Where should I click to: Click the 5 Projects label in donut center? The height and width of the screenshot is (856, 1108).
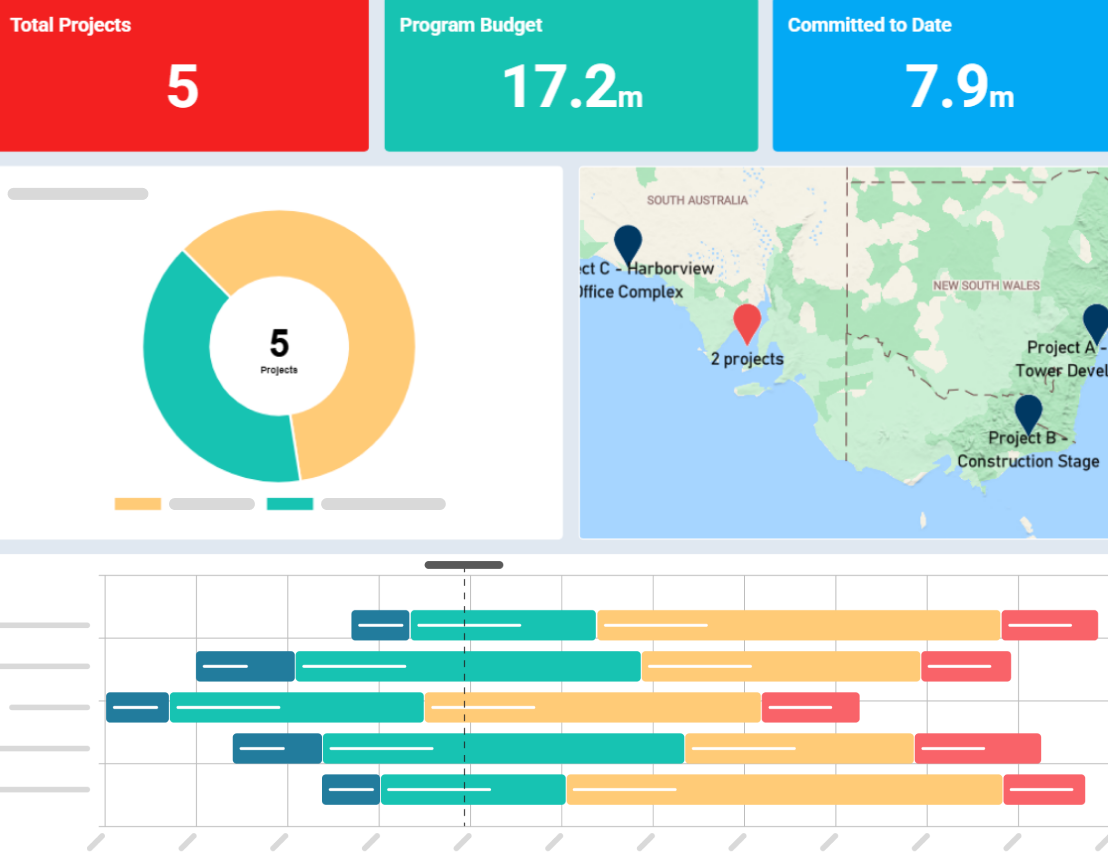point(278,352)
